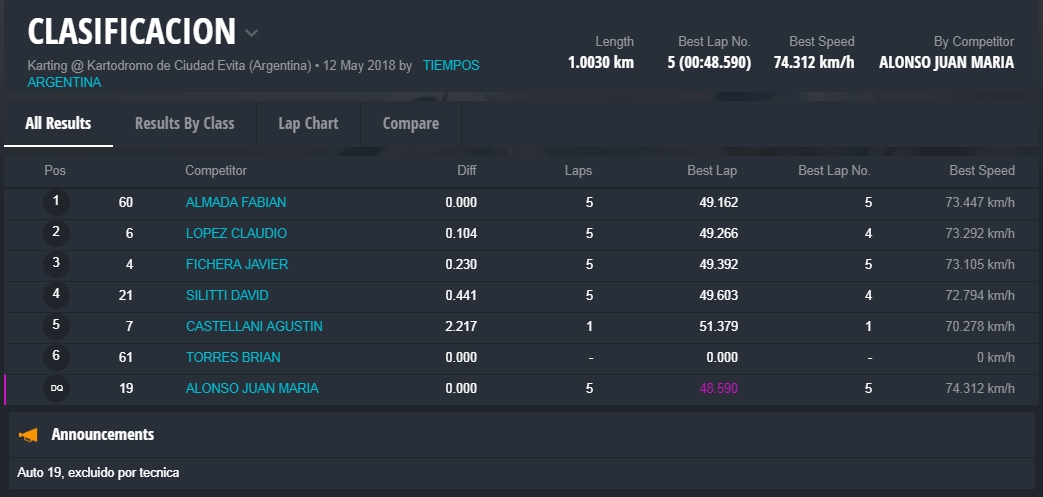Click the Best Lap column header
The image size is (1043, 497).
tap(712, 171)
